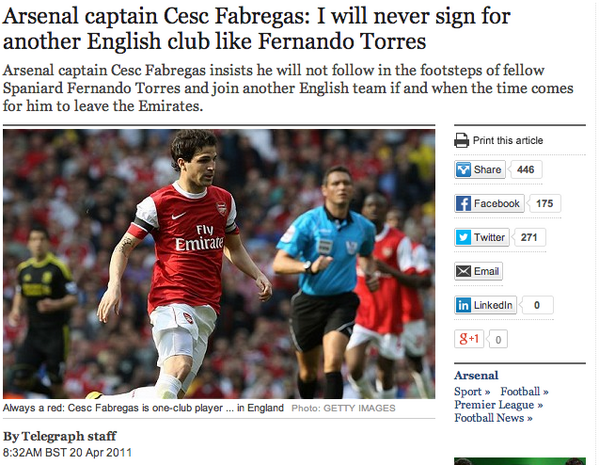
Task: Click the Twitter bird icon
Action: tap(463, 237)
